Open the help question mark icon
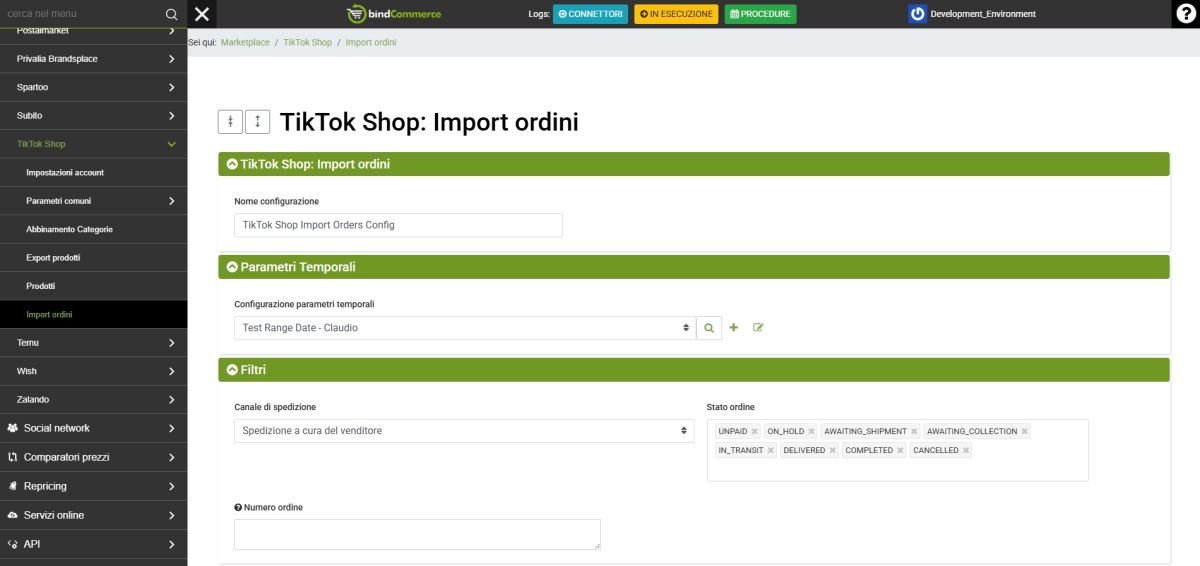This screenshot has width=1200, height=566. tap(1186, 14)
